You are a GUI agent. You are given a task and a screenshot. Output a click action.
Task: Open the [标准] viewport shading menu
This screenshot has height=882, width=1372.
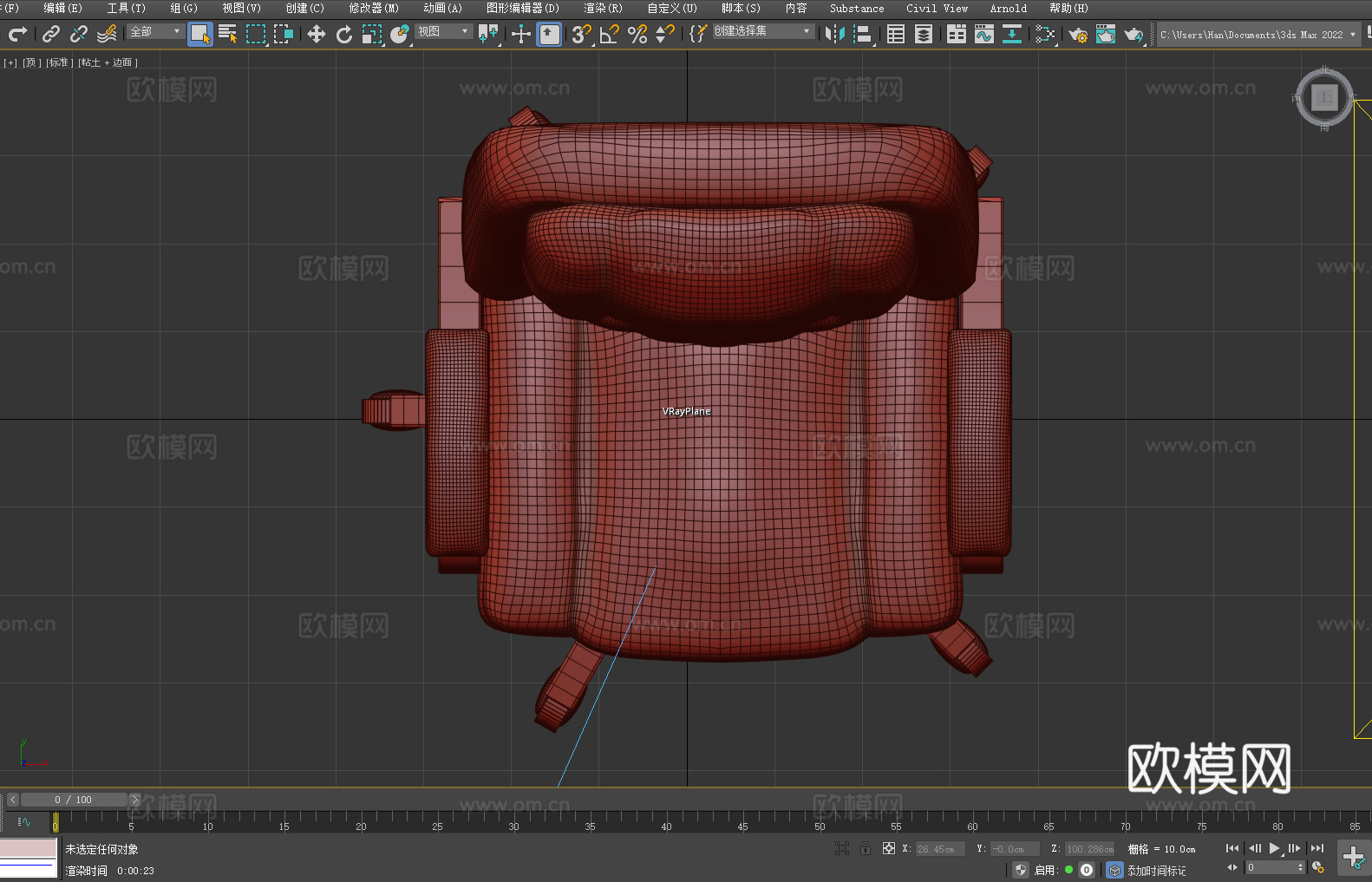click(60, 62)
